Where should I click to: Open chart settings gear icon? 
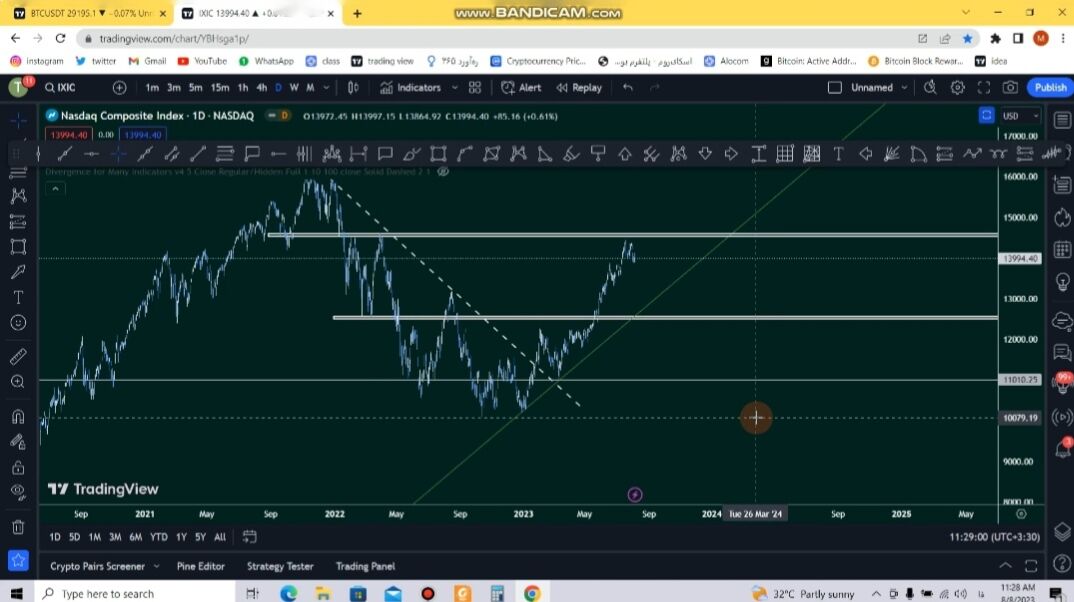957,87
